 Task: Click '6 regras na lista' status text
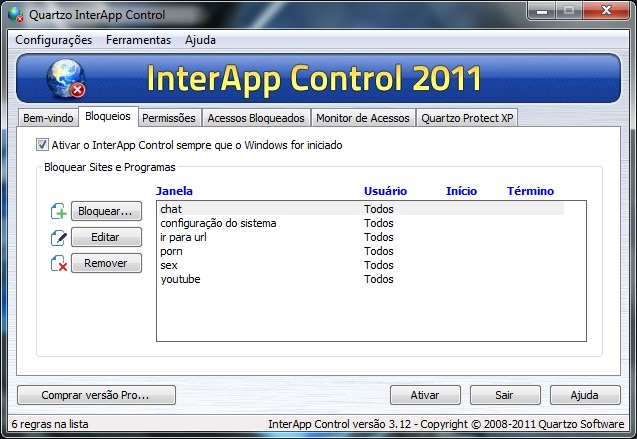(x=50, y=424)
